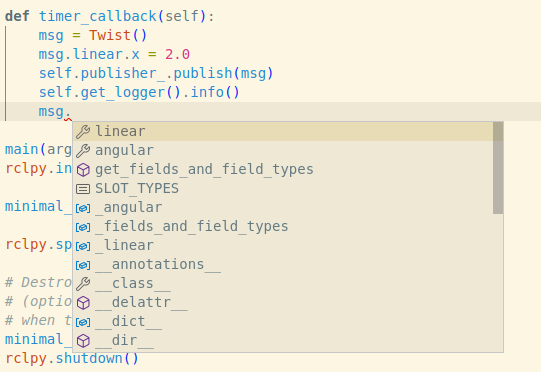The height and width of the screenshot is (372, 541).
Task: Click the cube icon beside '__delattr__'
Action: (83, 303)
